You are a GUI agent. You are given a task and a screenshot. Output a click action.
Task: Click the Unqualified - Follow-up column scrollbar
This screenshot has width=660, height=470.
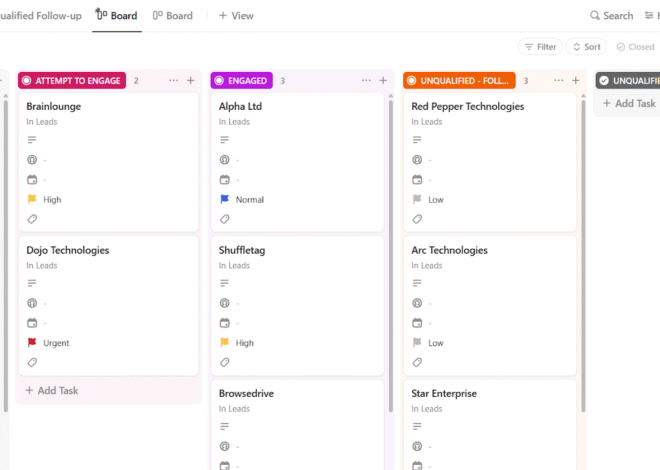click(583, 254)
